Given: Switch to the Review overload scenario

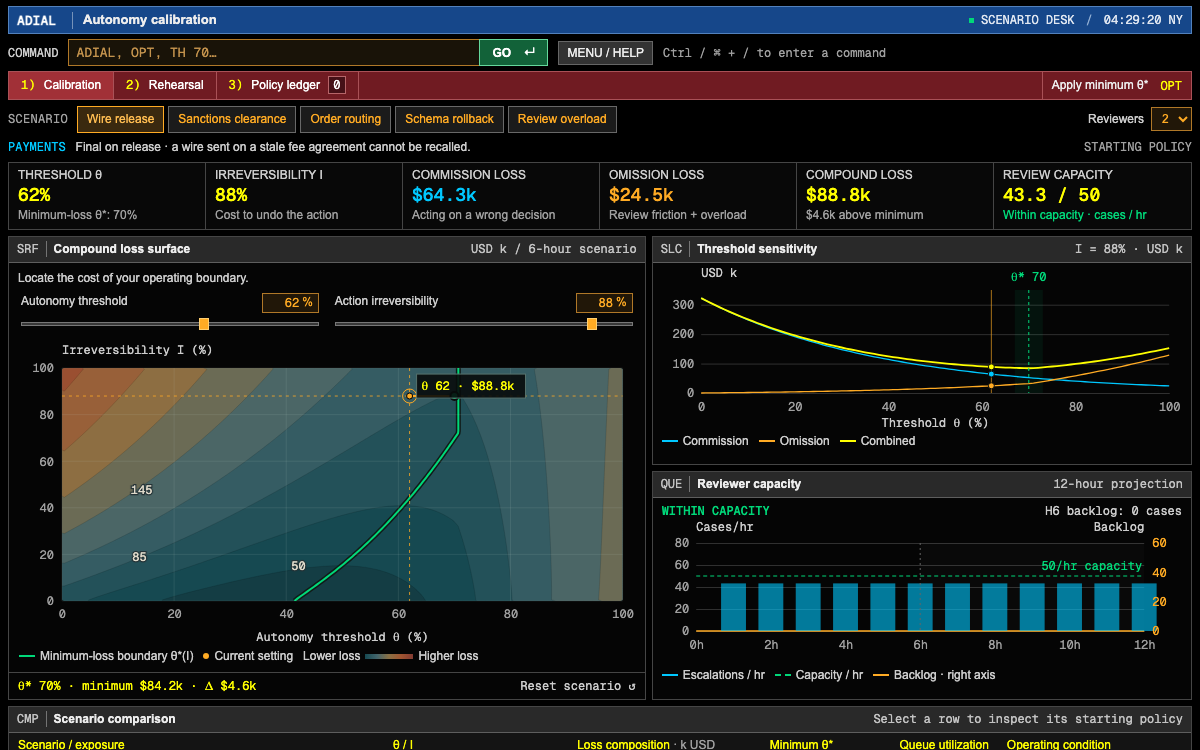Looking at the screenshot, I should pos(562,119).
